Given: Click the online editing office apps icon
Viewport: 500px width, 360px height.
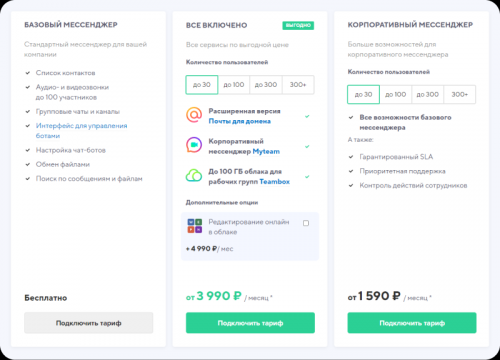Looking at the screenshot, I should click(195, 226).
